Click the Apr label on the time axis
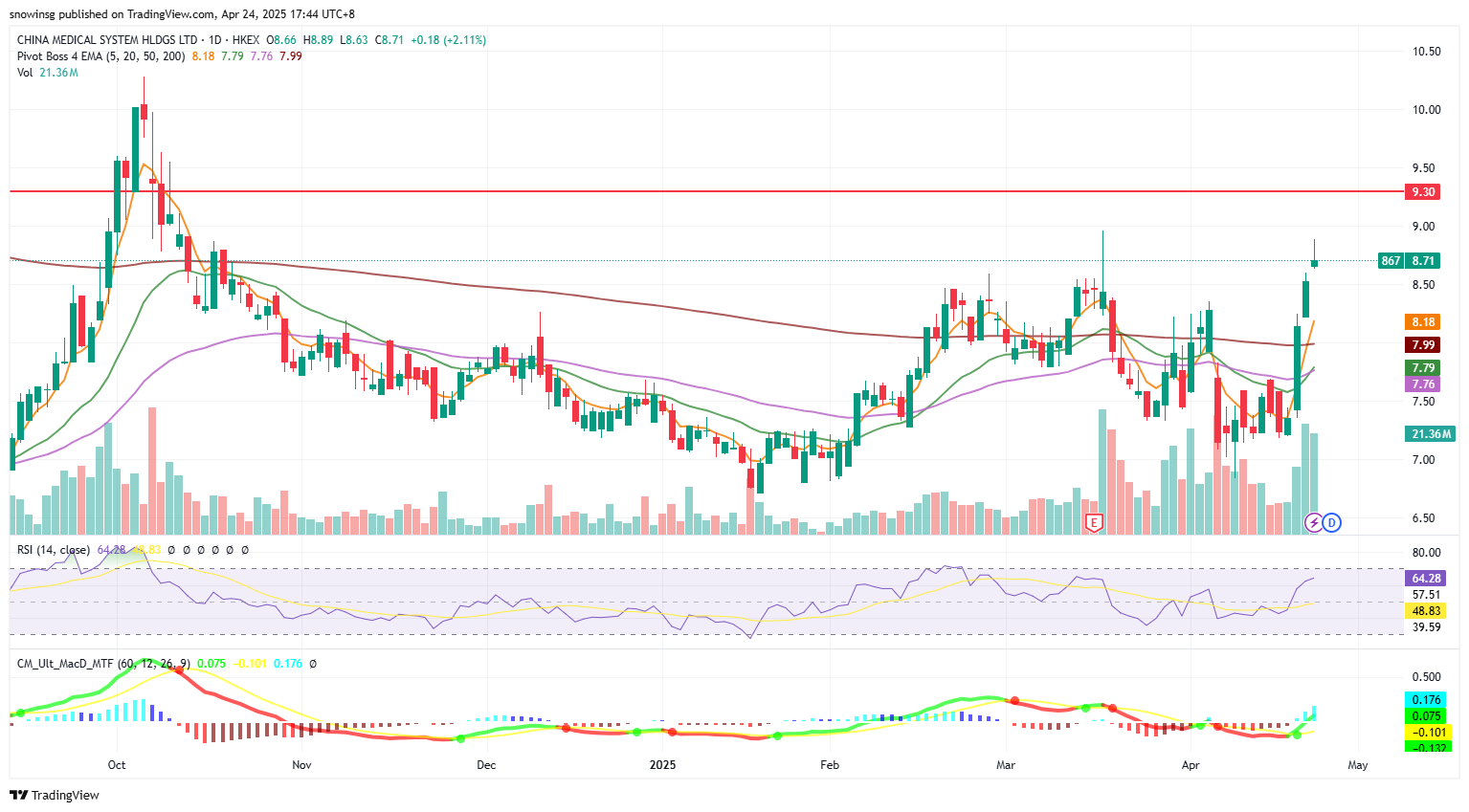 tap(1191, 765)
